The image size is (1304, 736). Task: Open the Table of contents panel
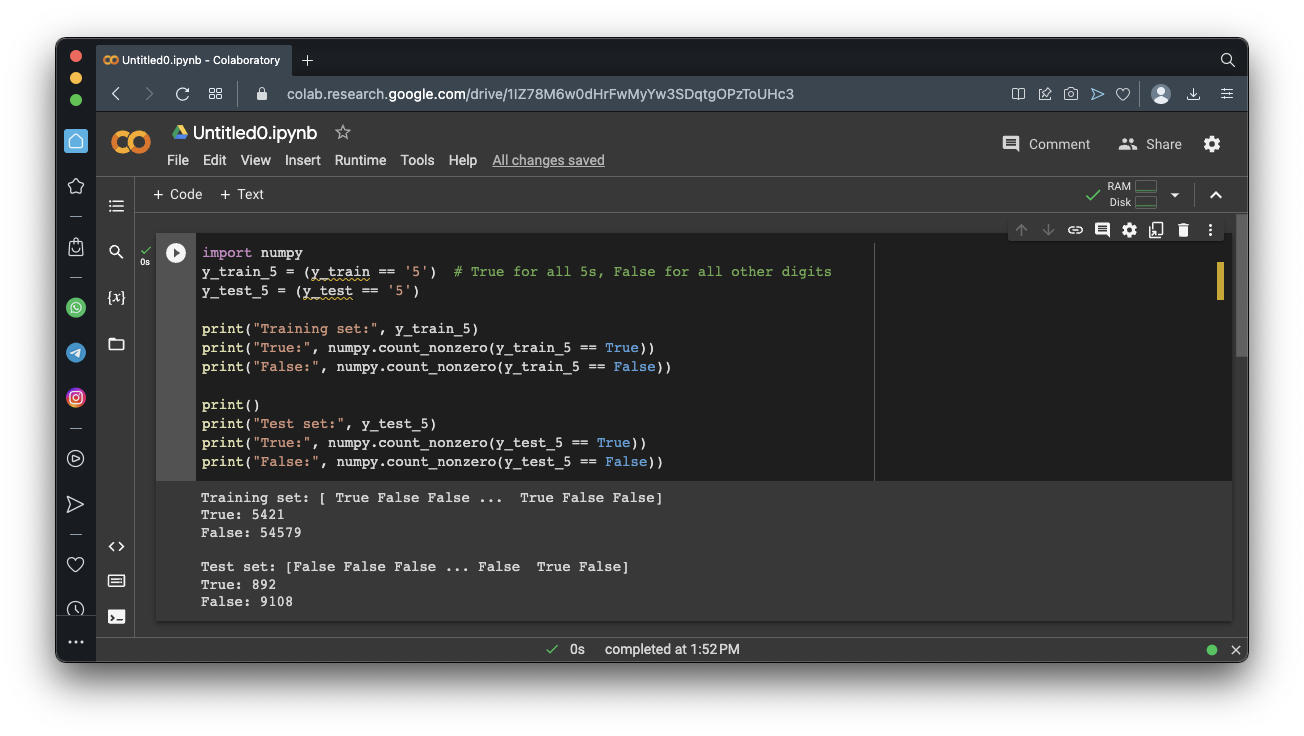pyautogui.click(x=116, y=206)
